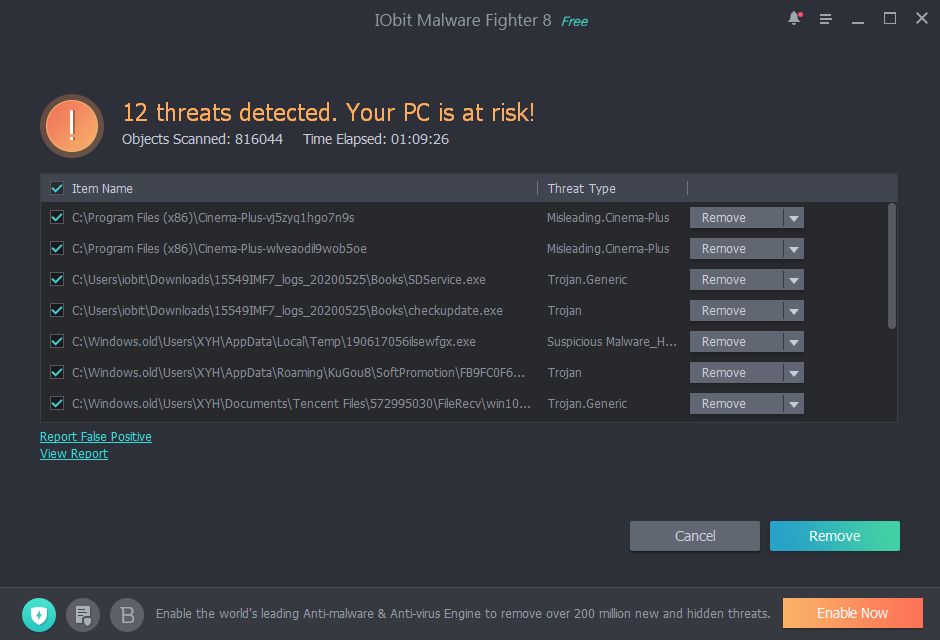Click the Free label in title bar

point(574,20)
